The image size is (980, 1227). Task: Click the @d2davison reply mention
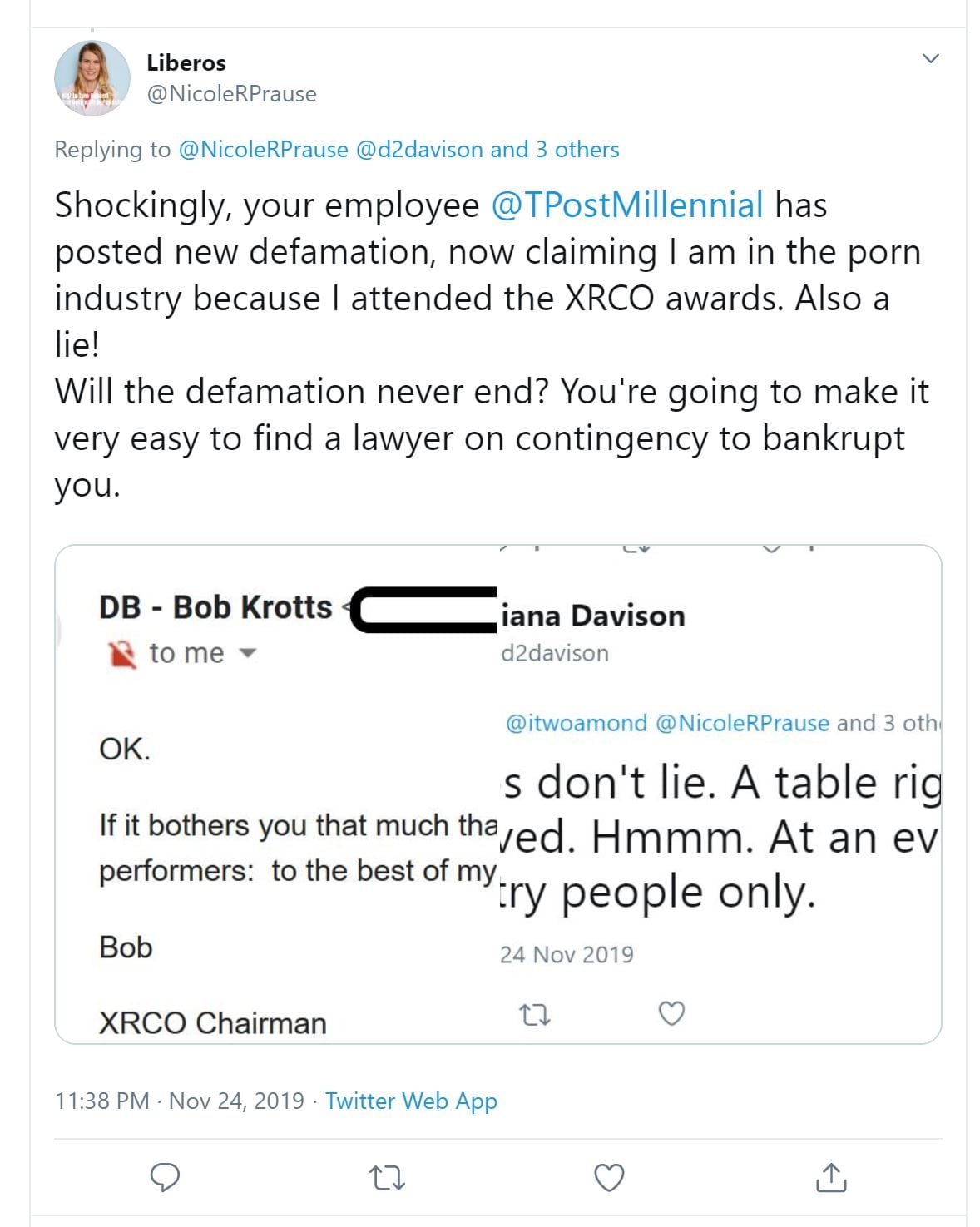pos(419,150)
